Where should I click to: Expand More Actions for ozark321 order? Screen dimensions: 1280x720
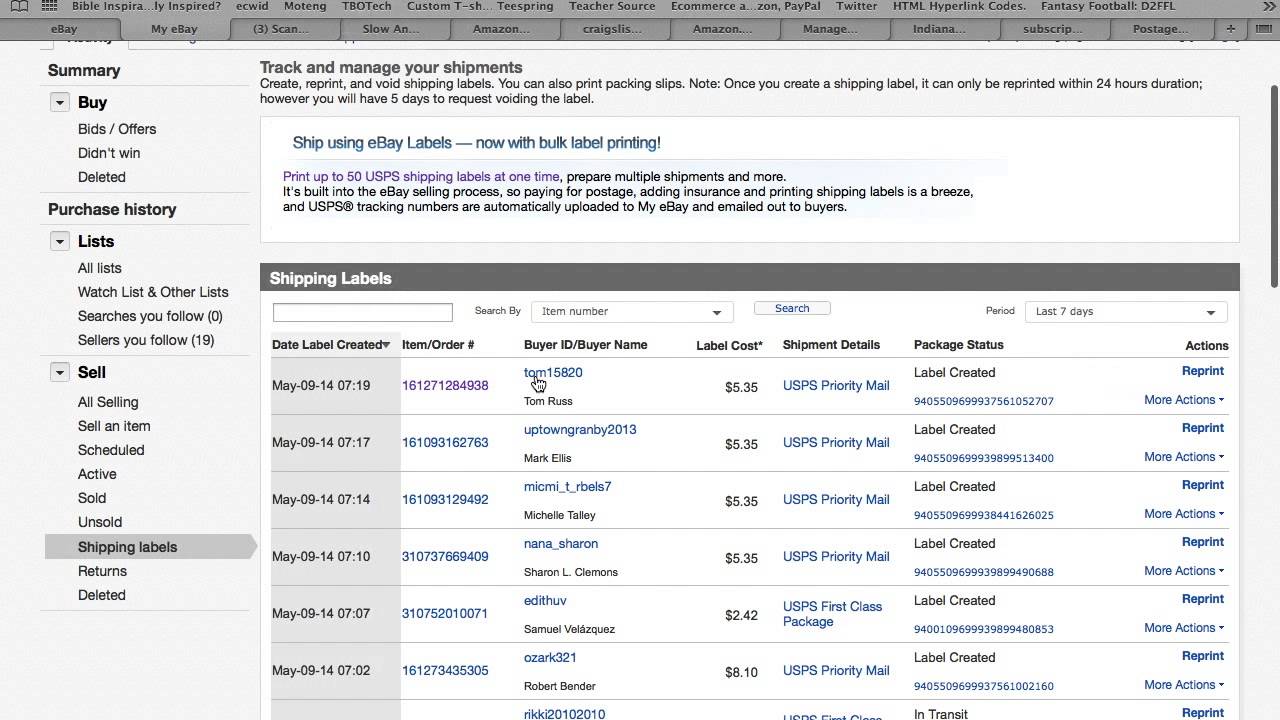[1184, 685]
